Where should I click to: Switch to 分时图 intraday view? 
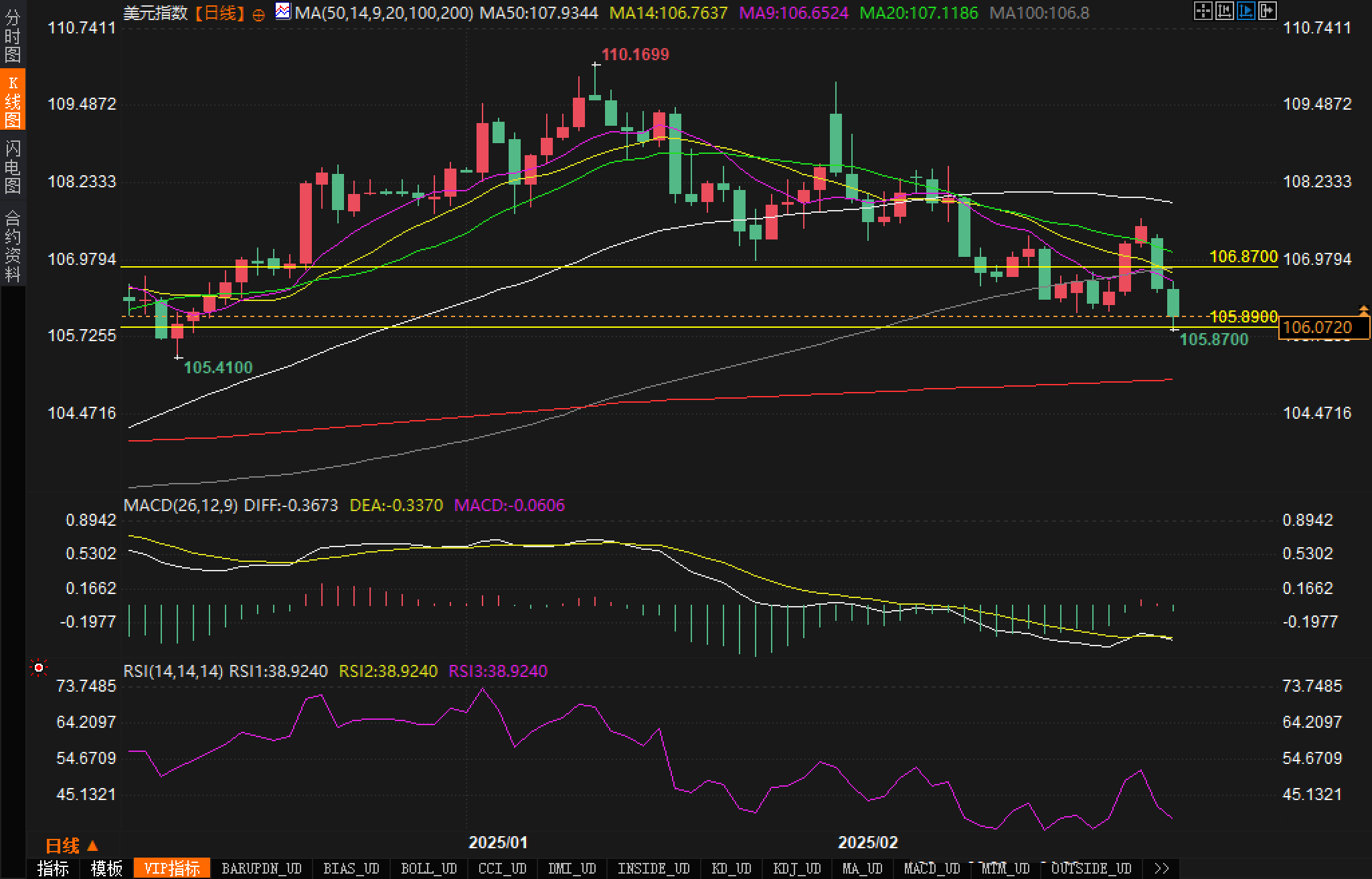click(x=13, y=35)
